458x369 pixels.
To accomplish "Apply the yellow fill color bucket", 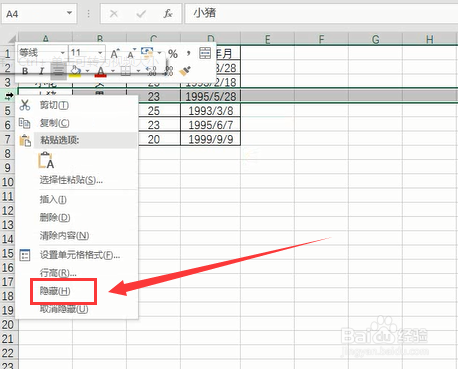I will pyautogui.click(x=76, y=71).
